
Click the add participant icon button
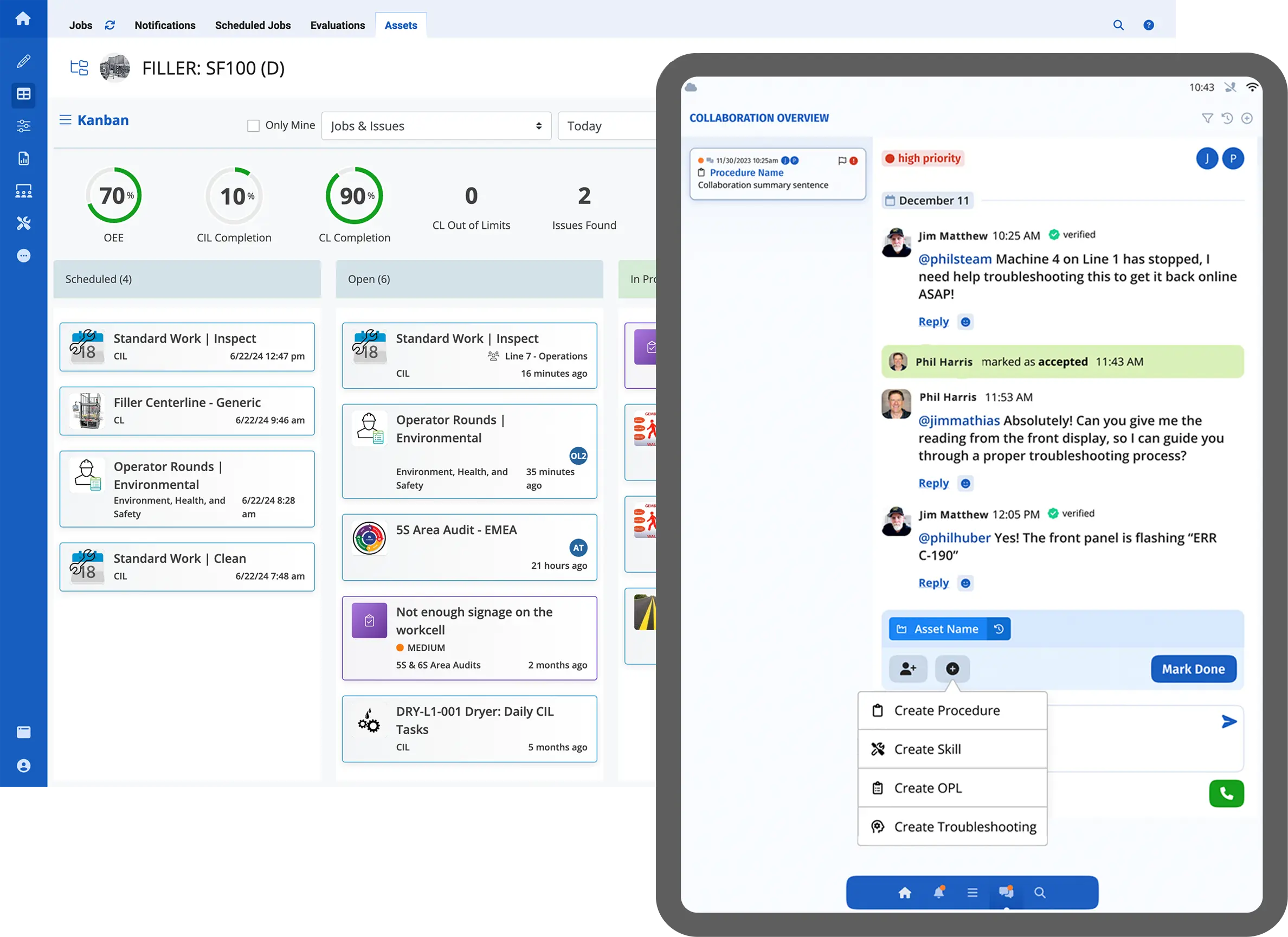click(907, 669)
